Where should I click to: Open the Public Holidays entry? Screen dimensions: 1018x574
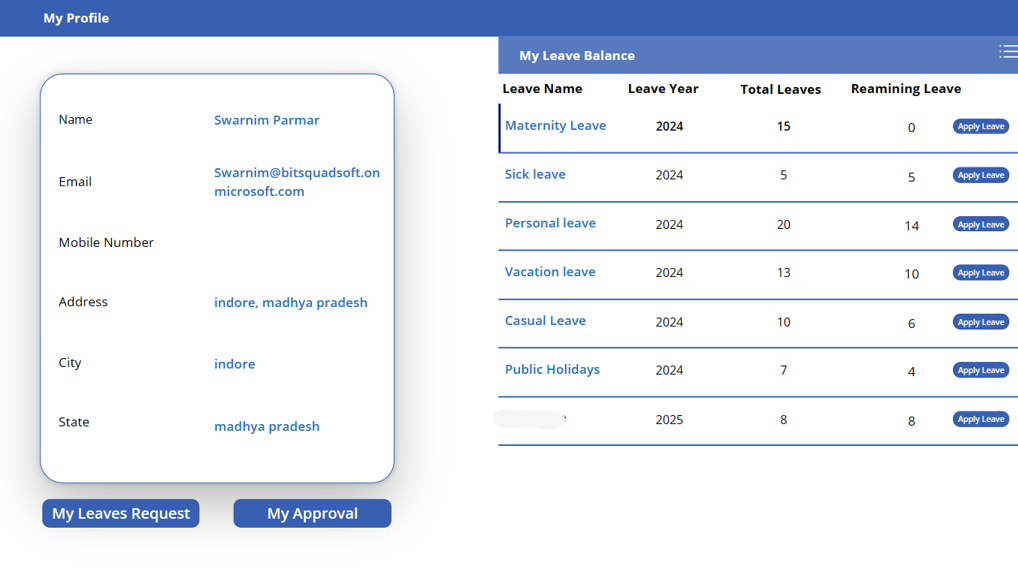(552, 370)
